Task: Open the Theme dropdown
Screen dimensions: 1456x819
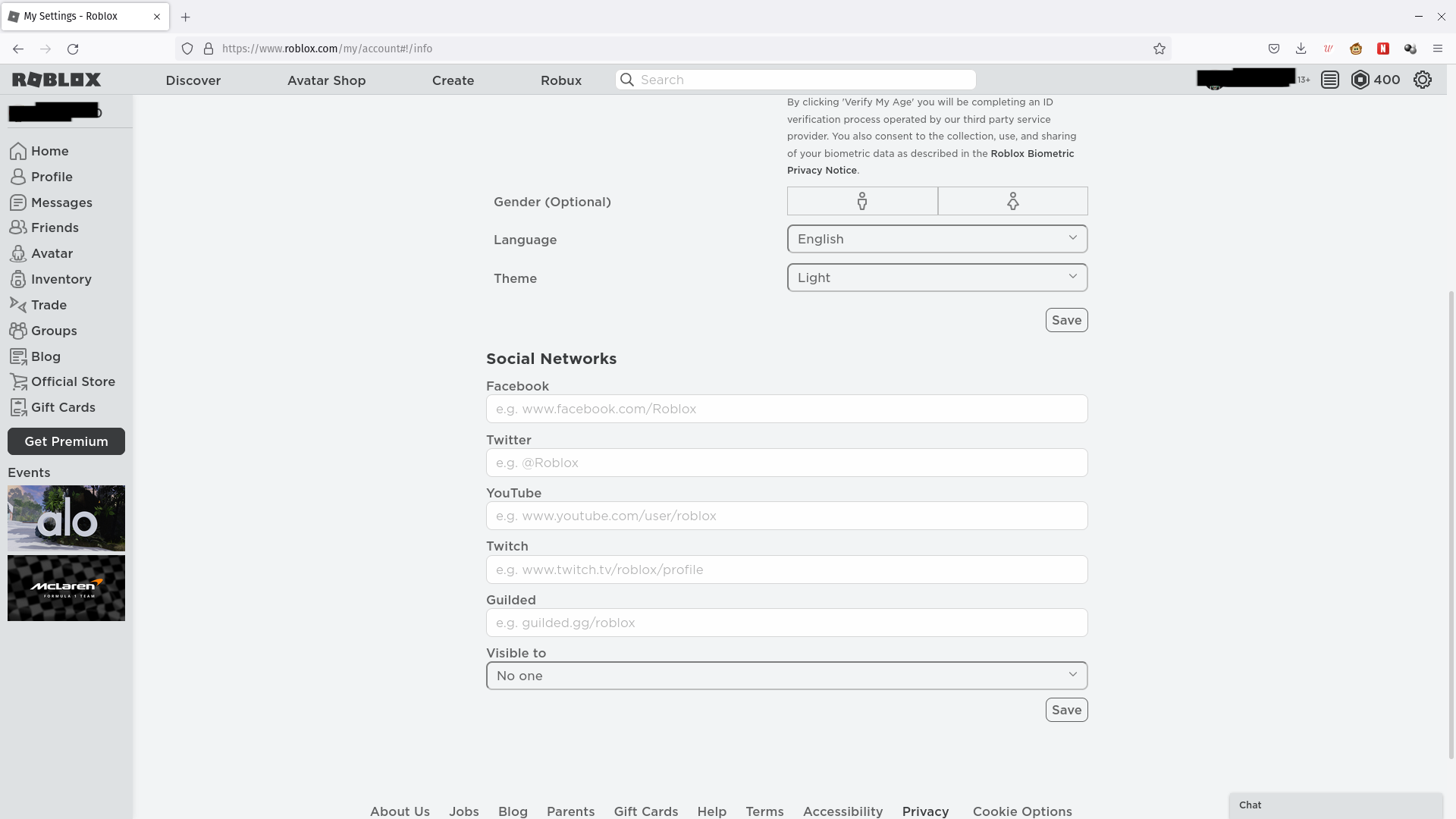Action: (x=937, y=278)
